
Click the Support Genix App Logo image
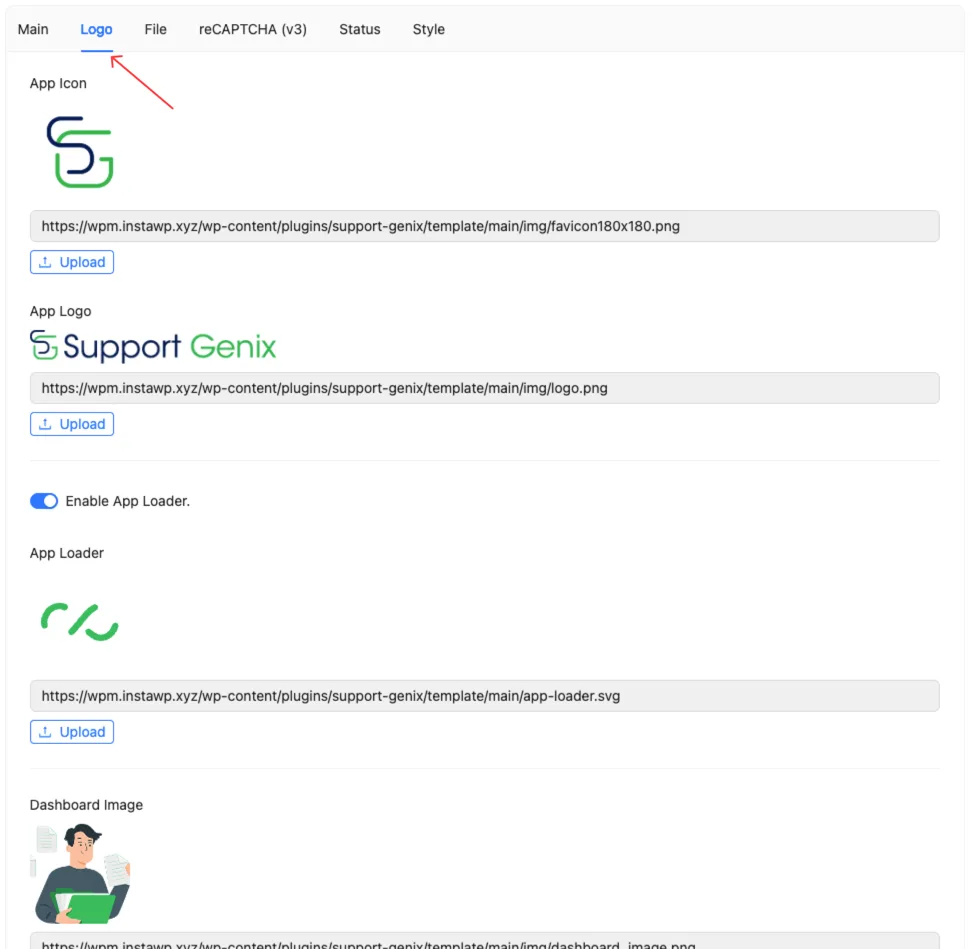tap(153, 346)
